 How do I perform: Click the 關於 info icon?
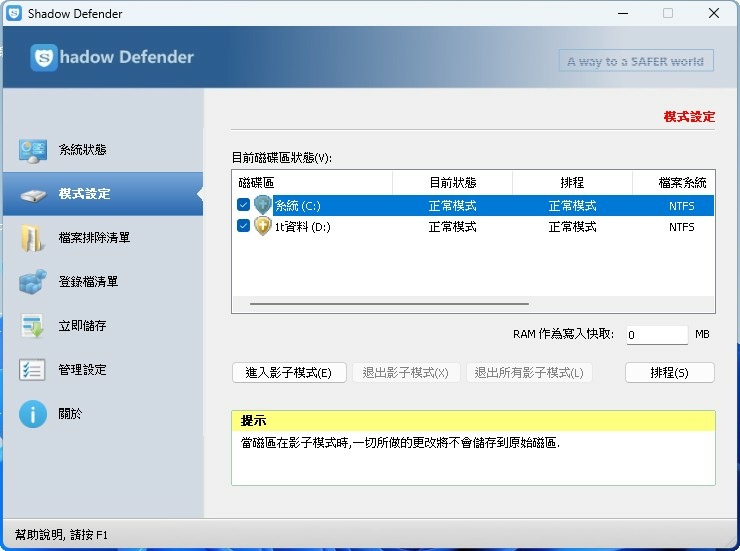pyautogui.click(x=33, y=414)
